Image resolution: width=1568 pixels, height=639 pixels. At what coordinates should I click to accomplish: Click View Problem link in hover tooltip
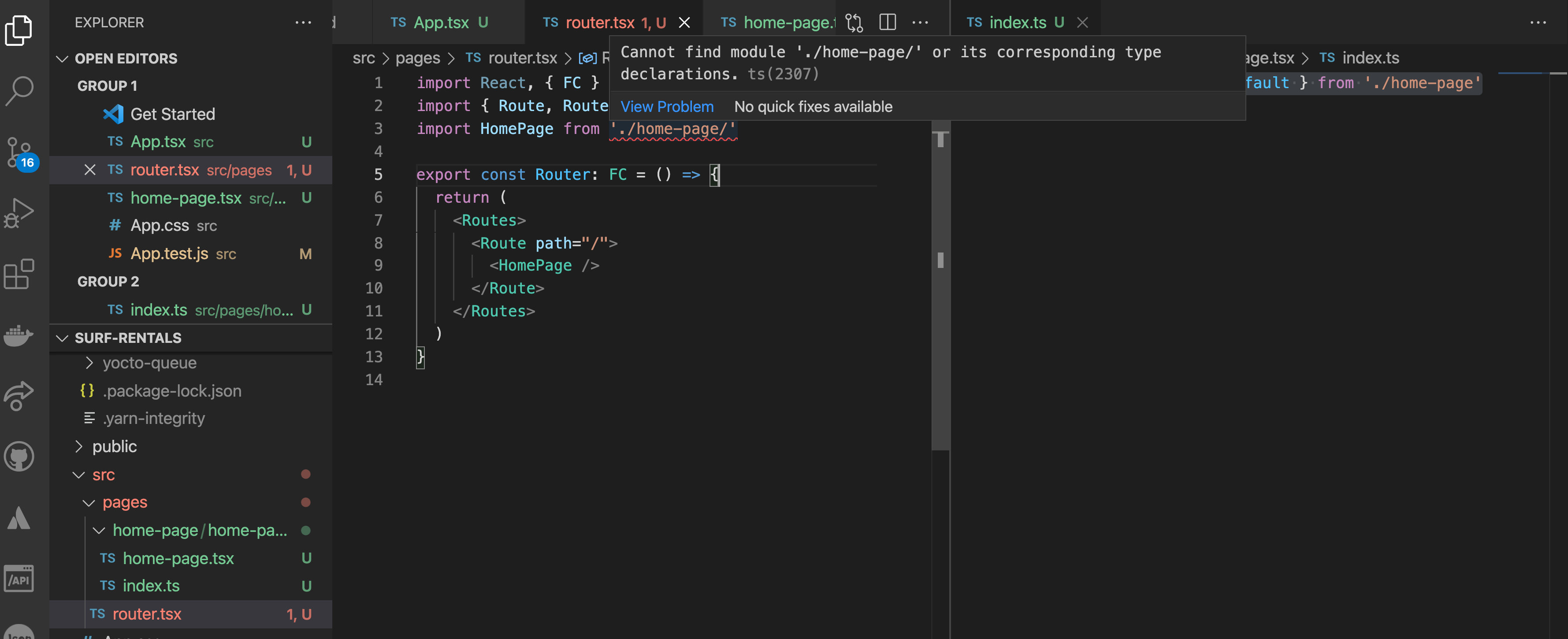click(667, 107)
